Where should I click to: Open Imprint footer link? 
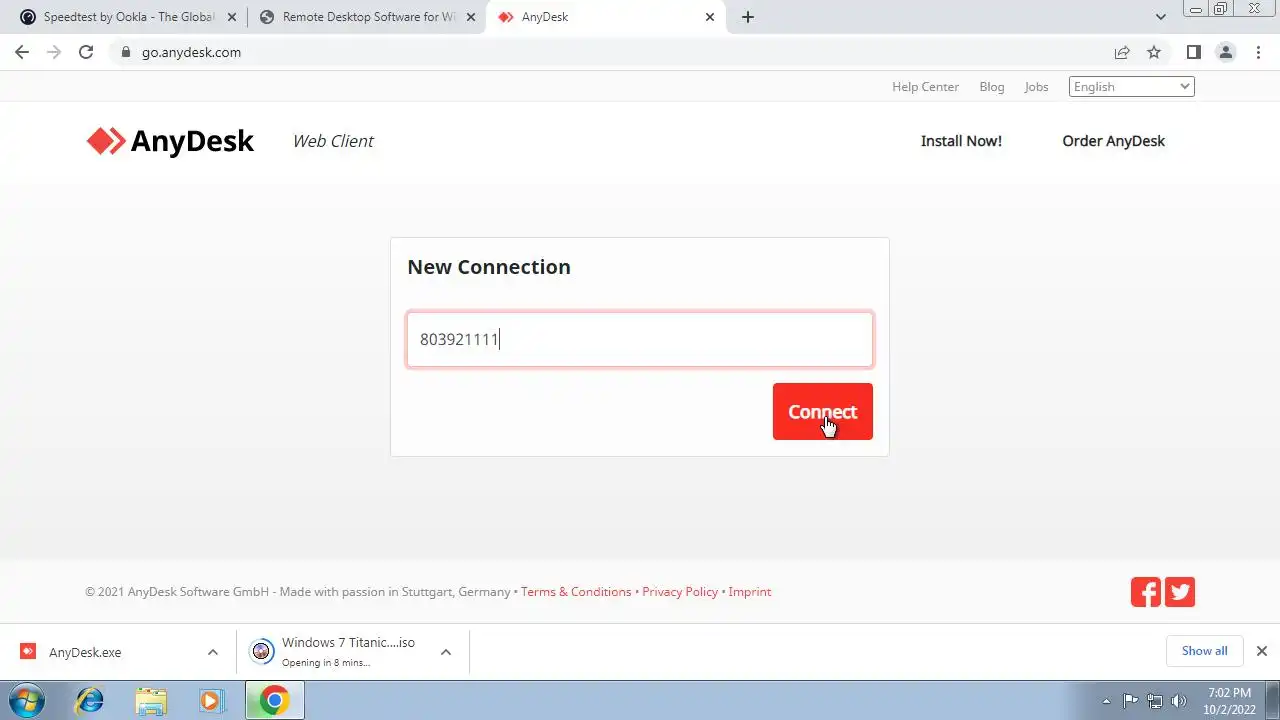point(750,592)
